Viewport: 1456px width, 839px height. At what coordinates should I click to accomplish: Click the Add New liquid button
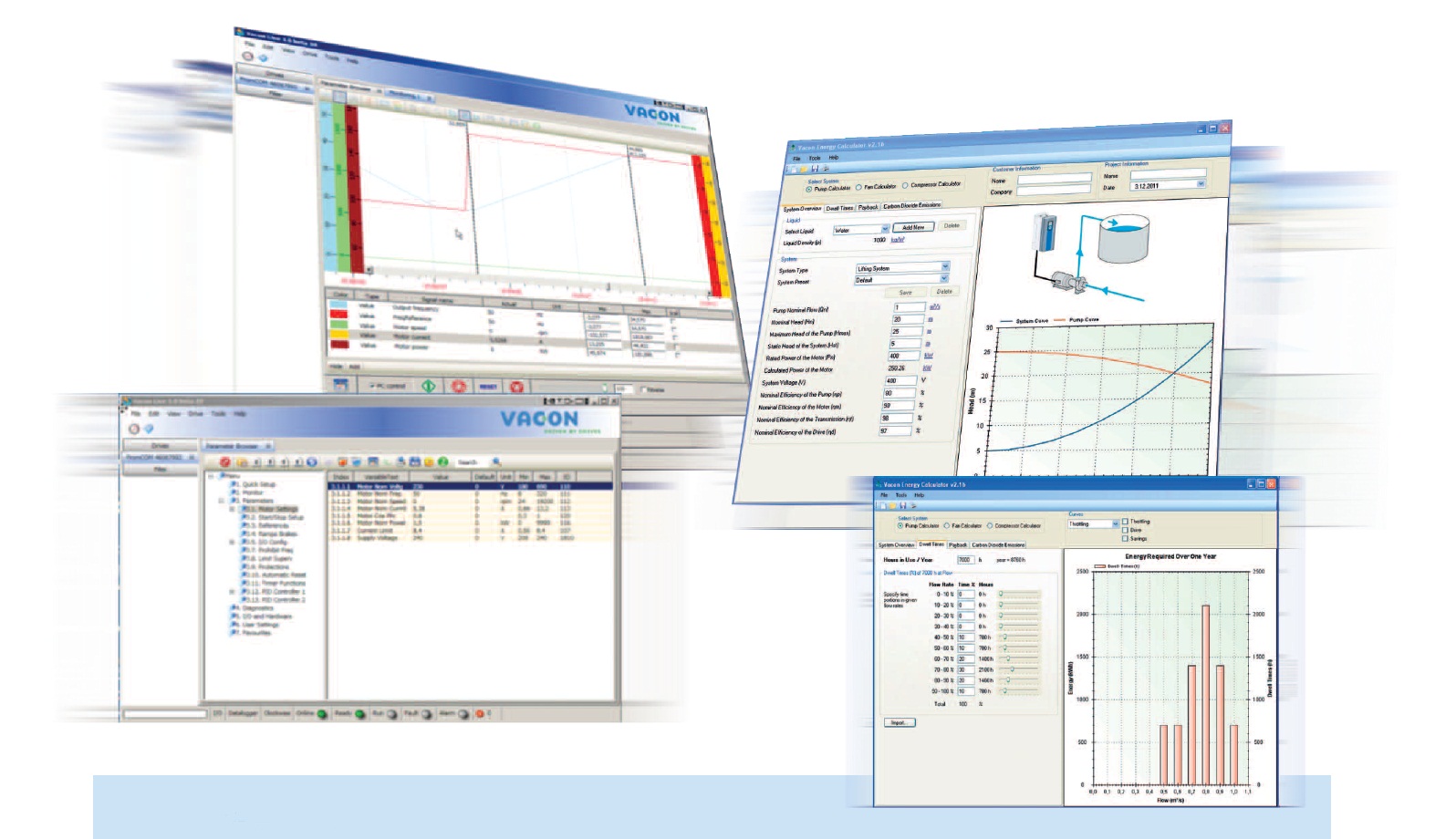click(x=912, y=227)
